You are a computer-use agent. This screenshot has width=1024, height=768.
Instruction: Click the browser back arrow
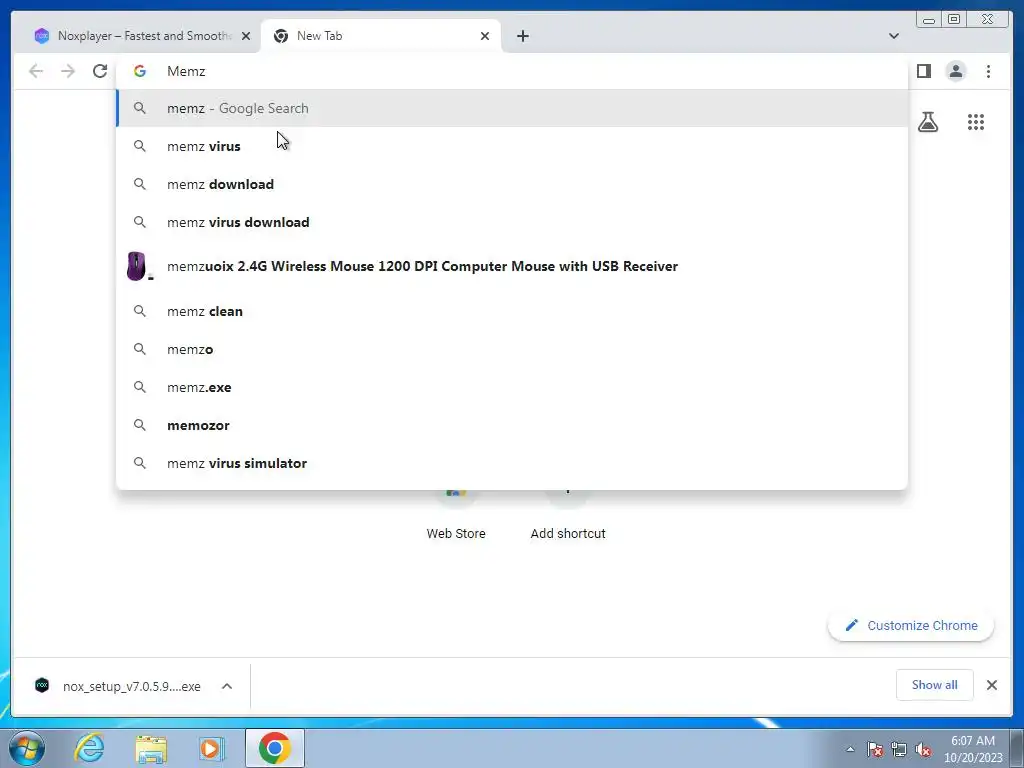coord(36,71)
